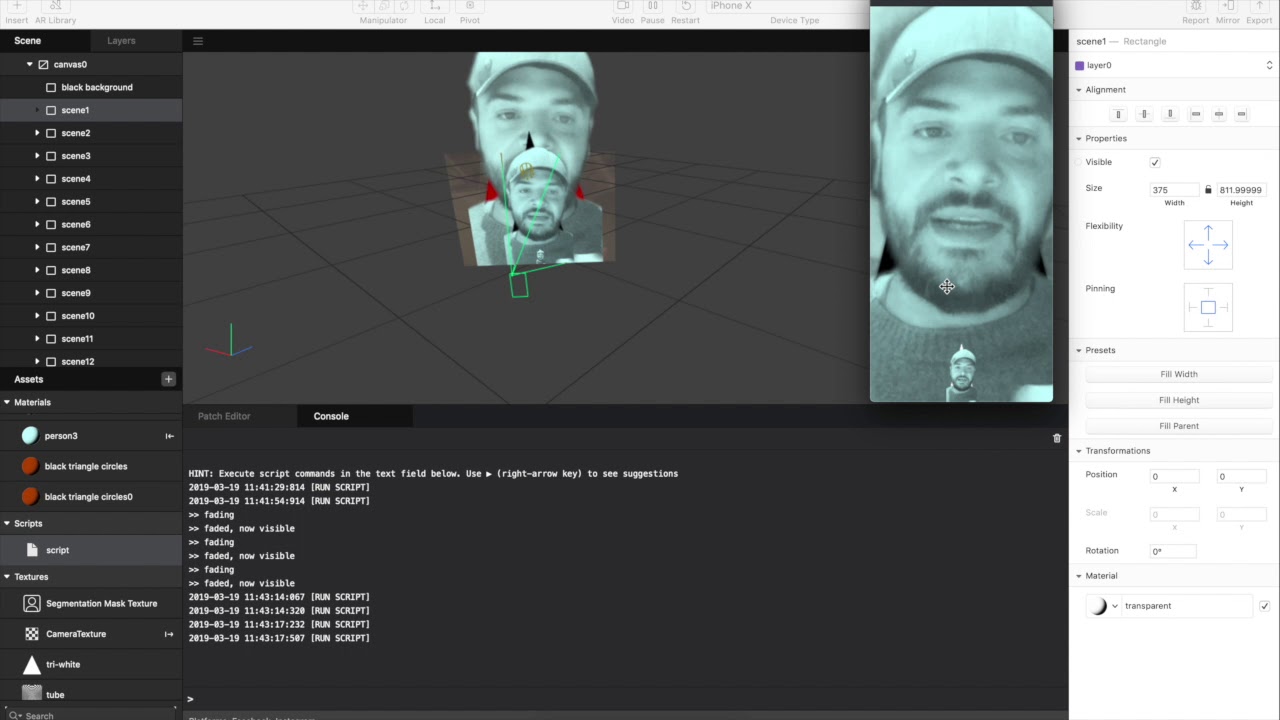Click the Pivot toolbar icon
Viewport: 1280px width, 720px height.
pos(470,6)
